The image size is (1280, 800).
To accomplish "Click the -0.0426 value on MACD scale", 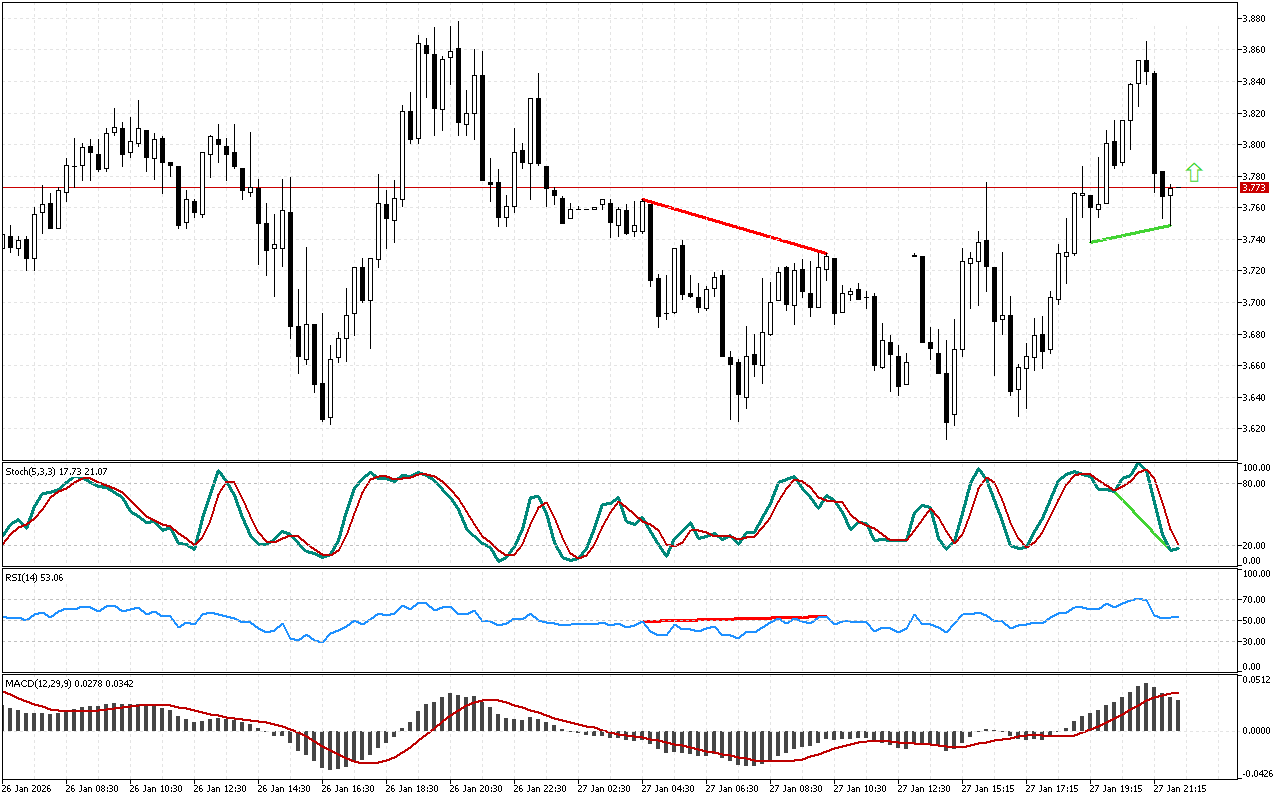I will [x=1256, y=773].
